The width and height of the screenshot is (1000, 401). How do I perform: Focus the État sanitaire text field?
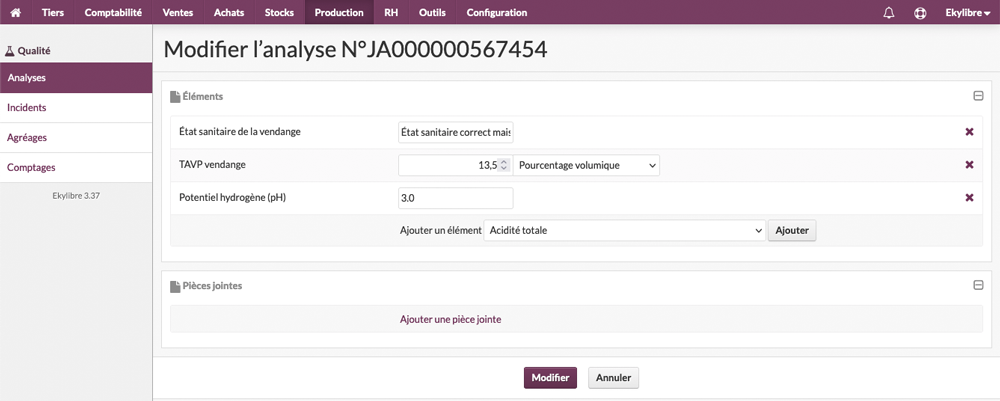[455, 133]
